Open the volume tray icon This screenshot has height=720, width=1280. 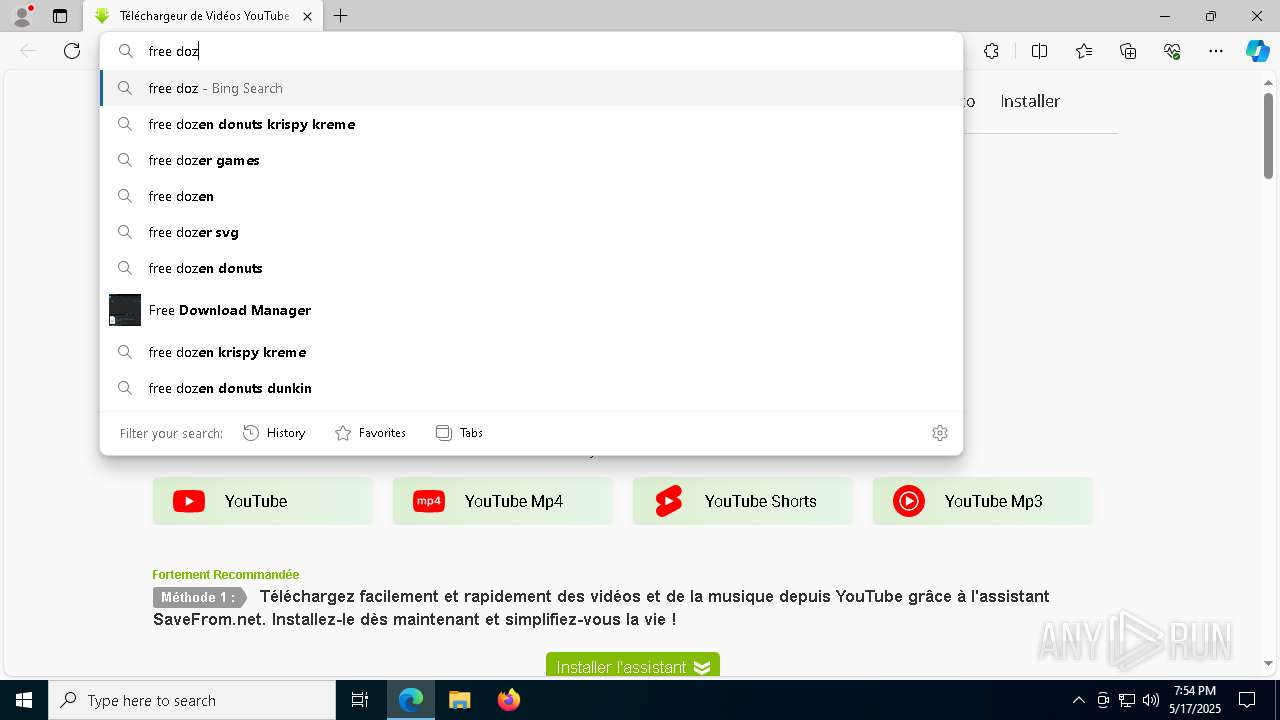(1151, 700)
